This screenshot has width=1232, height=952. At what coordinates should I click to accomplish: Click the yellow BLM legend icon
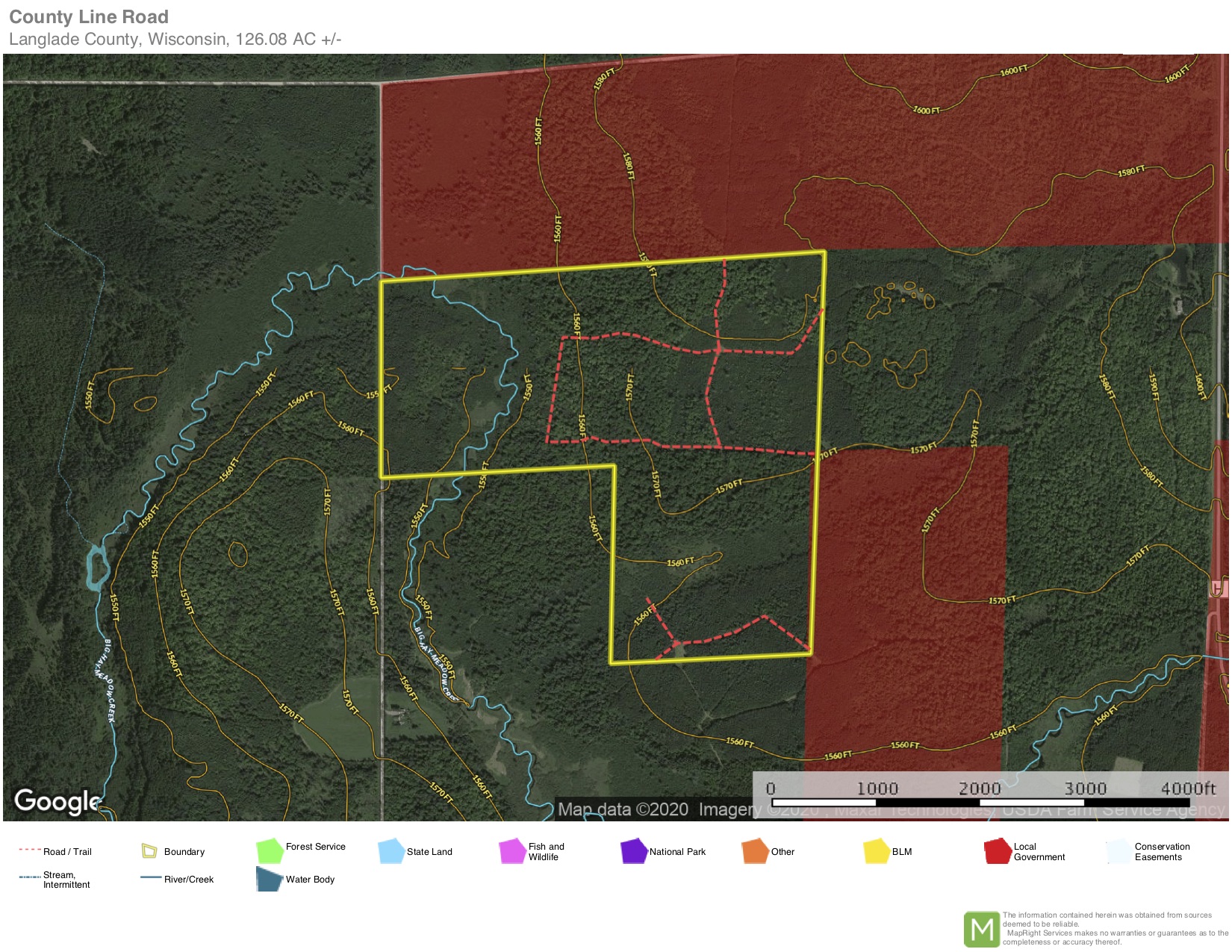[876, 851]
